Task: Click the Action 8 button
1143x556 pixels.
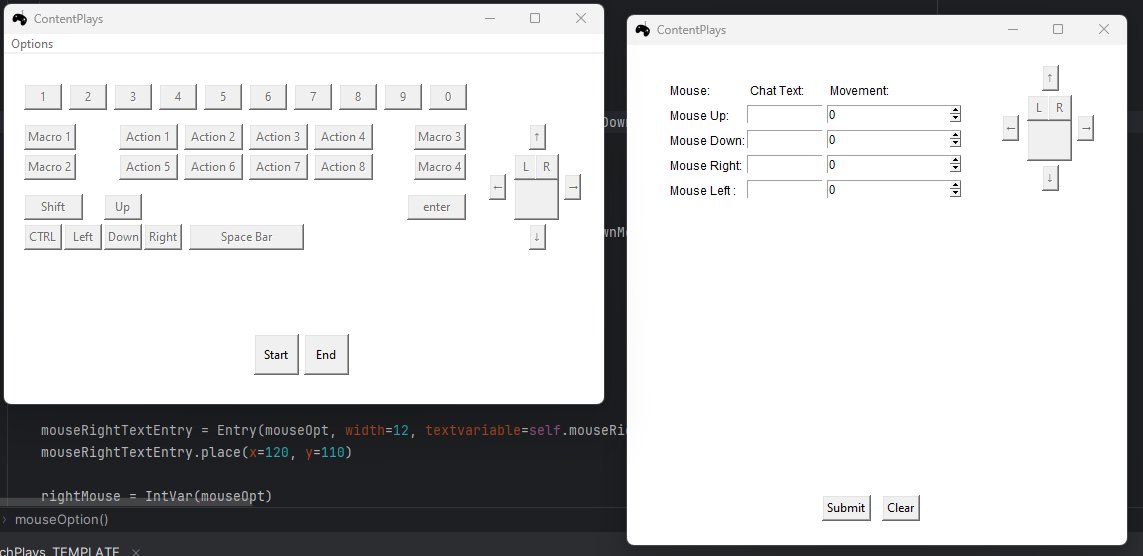Action: tap(343, 167)
